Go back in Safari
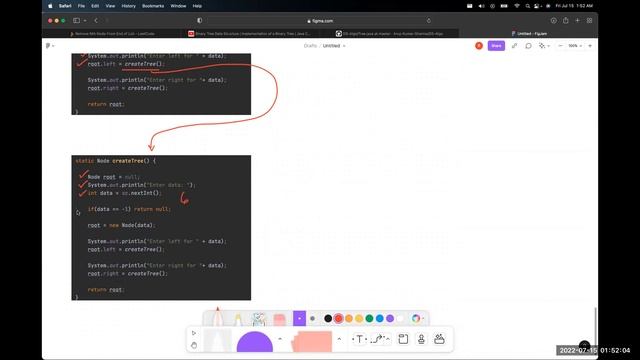This screenshot has height=360, width=640. (x=96, y=20)
